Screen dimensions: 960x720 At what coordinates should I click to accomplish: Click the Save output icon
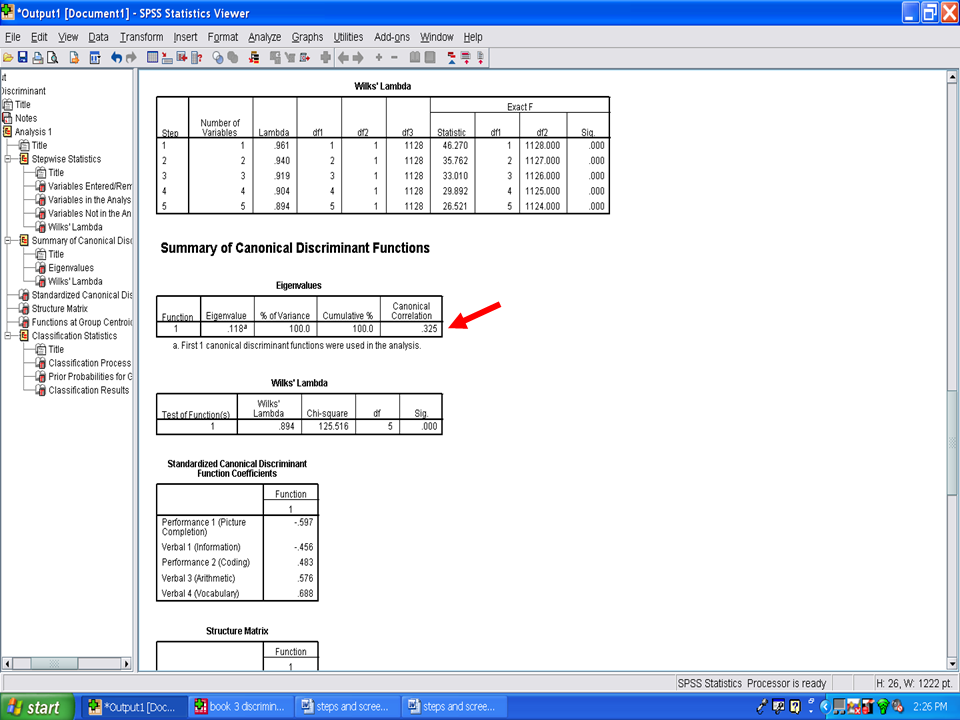point(22,57)
